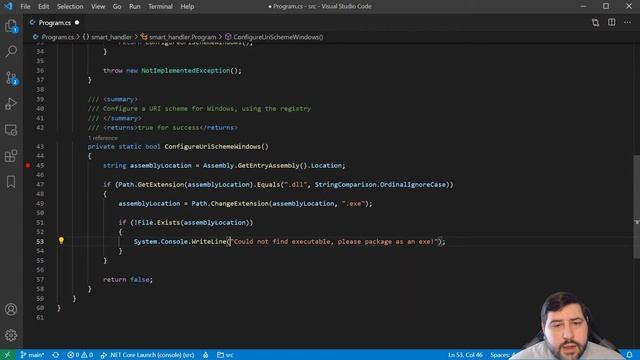Select the Program.cs editor tab
This screenshot has width=640, height=360.
click(54, 22)
